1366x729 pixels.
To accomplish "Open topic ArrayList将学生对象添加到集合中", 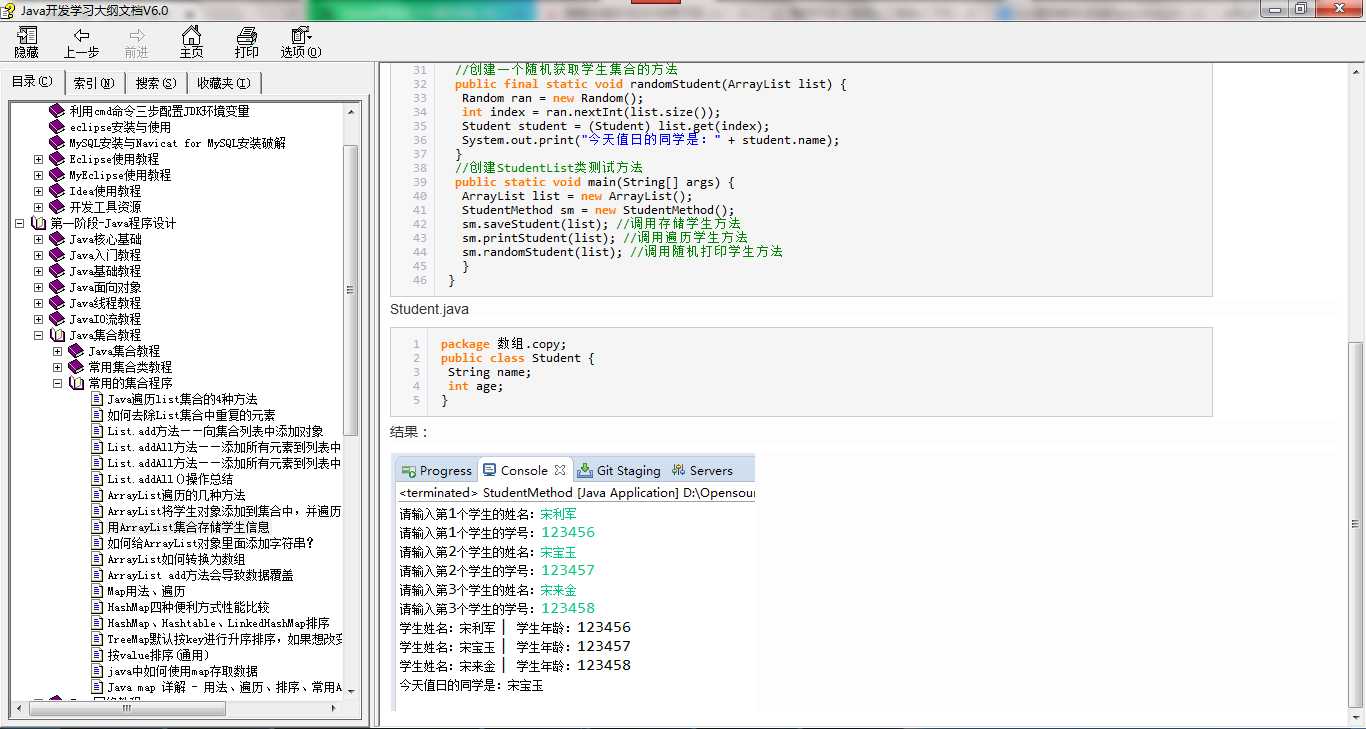I will [224, 511].
